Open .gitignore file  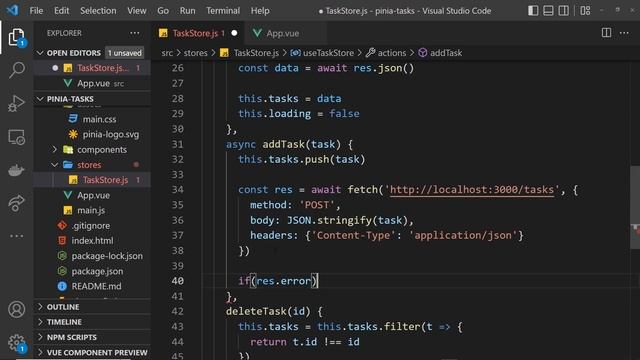(92, 226)
